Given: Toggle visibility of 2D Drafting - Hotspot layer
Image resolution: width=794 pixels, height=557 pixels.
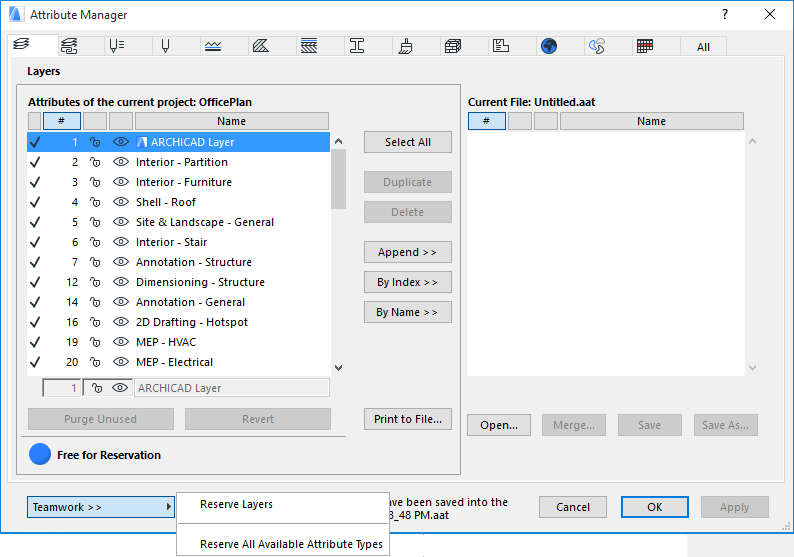Looking at the screenshot, I should 121,322.
